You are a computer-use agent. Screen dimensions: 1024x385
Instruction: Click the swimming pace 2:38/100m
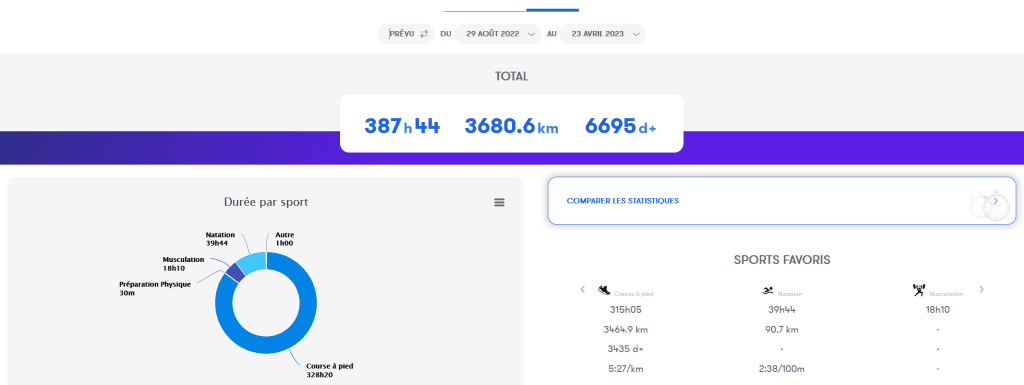782,369
